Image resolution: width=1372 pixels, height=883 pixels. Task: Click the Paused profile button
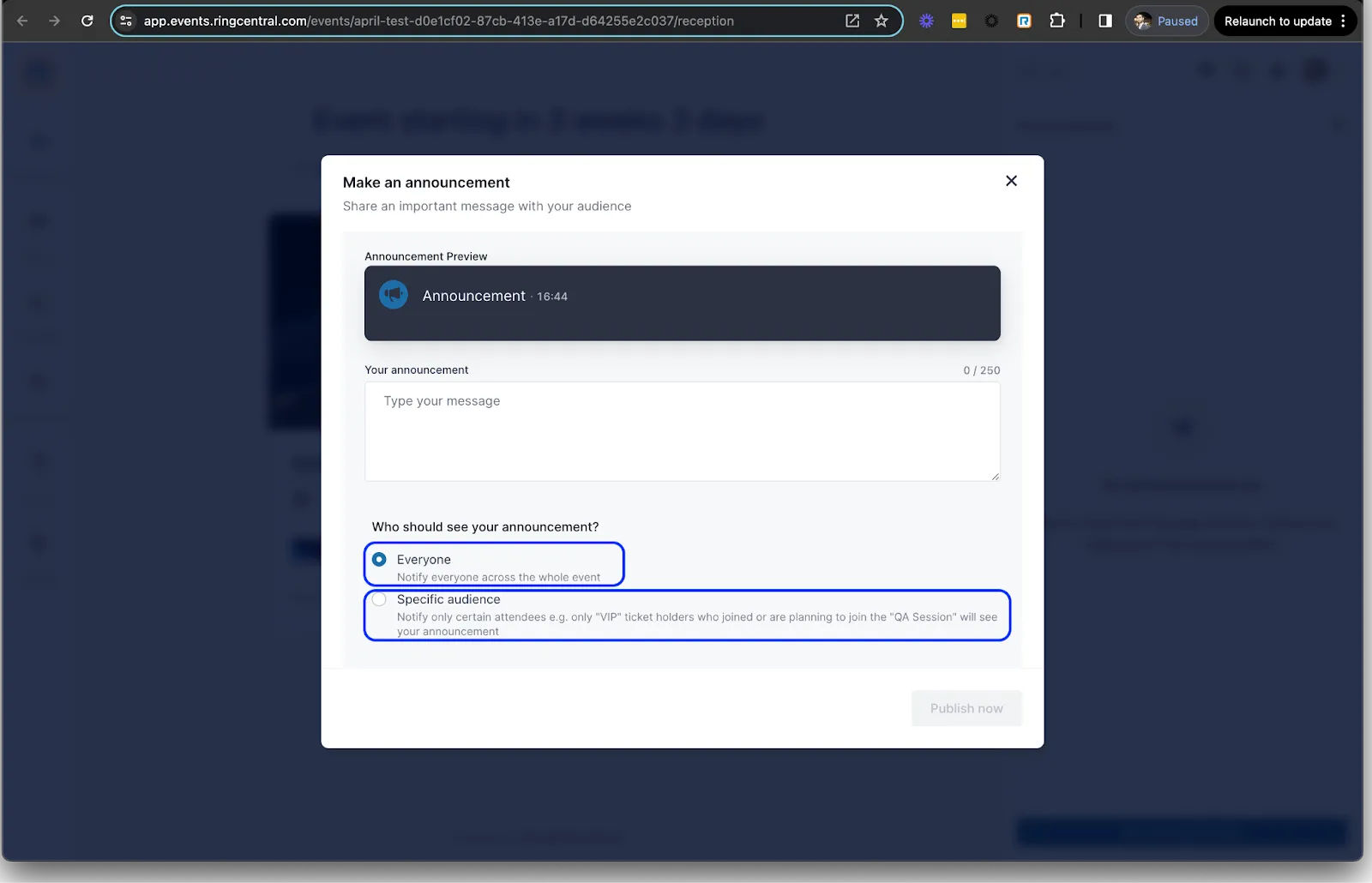tap(1166, 21)
